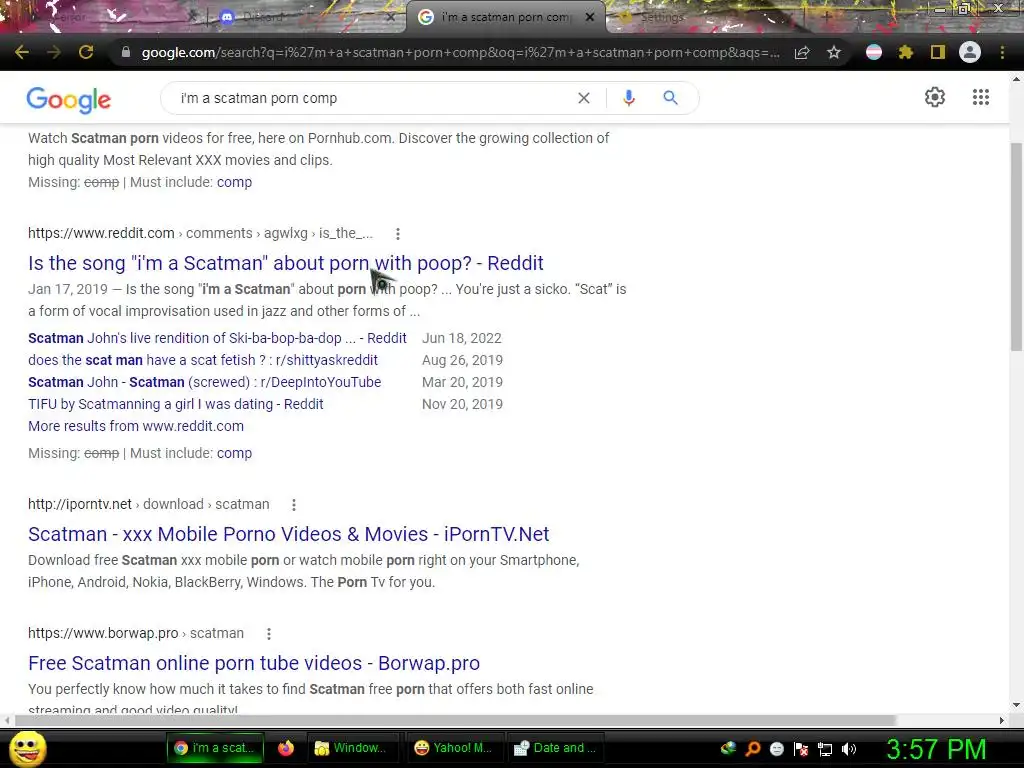Open more options for the iporntv.net result
This screenshot has width=1024, height=768.
pyautogui.click(x=294, y=505)
